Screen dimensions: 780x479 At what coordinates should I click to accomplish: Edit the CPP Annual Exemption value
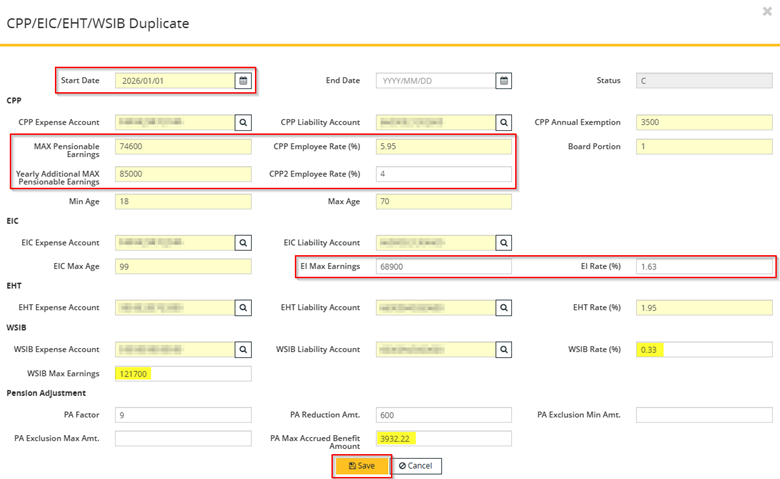704,122
